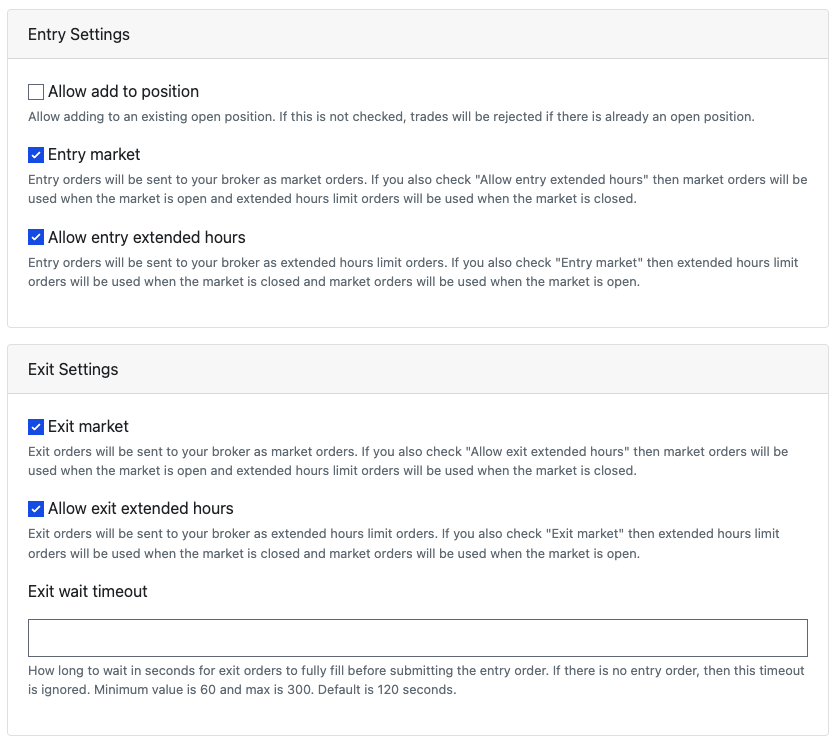Click the help text under Allow add to position
839x743 pixels.
point(390,117)
